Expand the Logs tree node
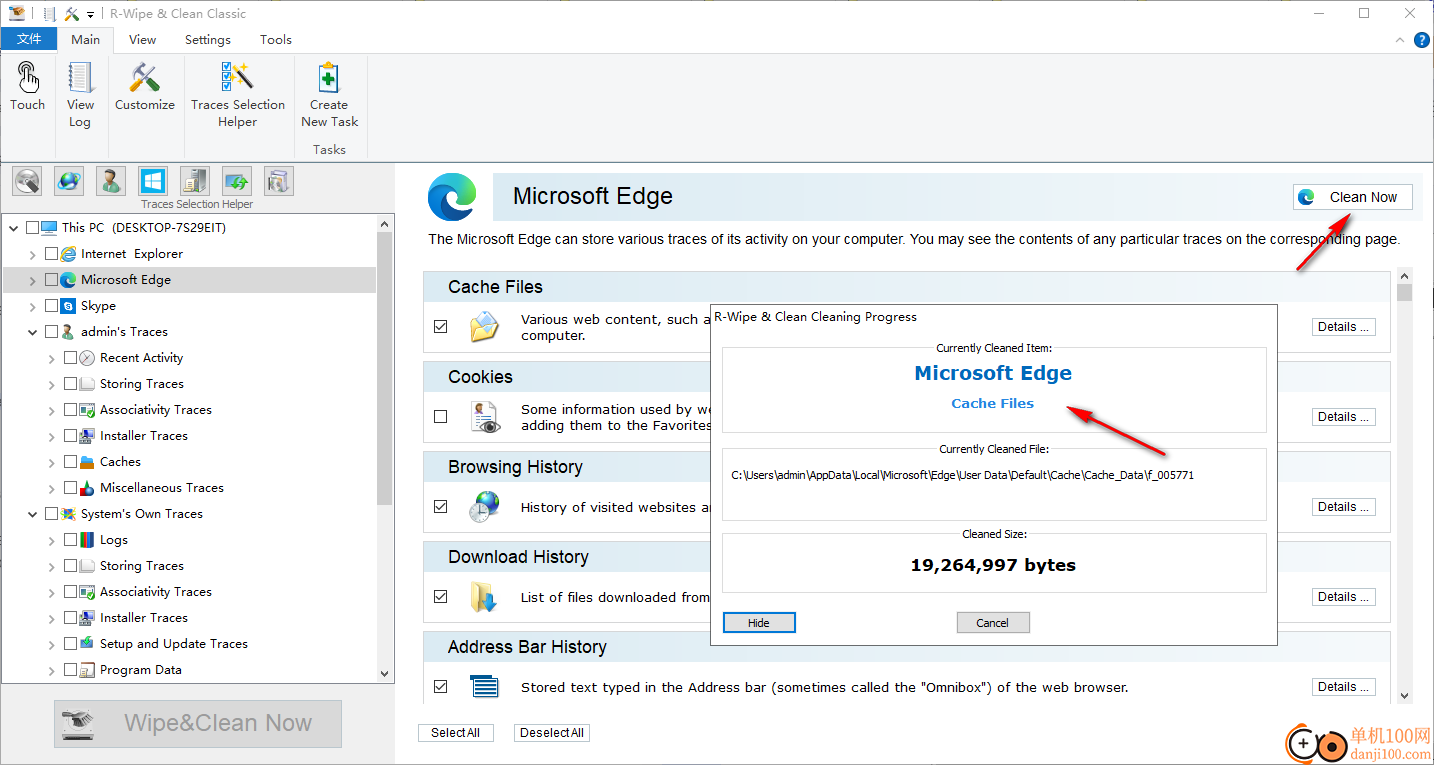Screen dimensions: 1434x765 [x=52, y=540]
